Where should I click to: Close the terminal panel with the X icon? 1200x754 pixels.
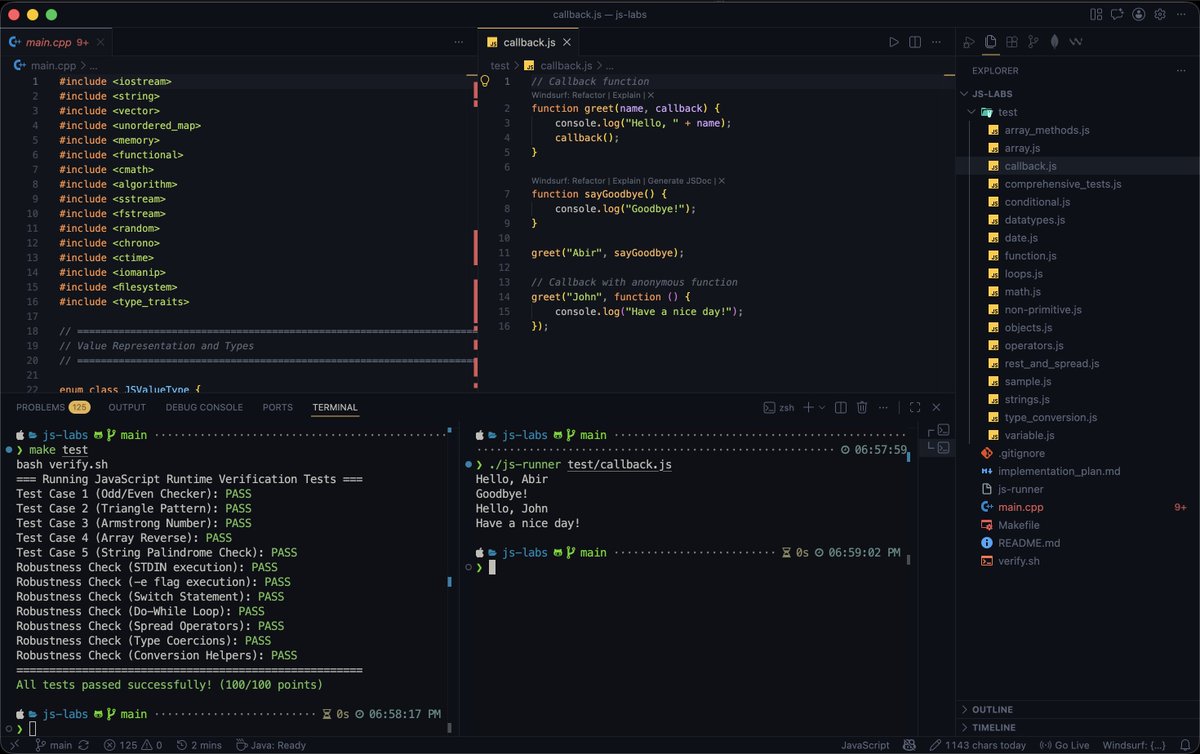(936, 407)
